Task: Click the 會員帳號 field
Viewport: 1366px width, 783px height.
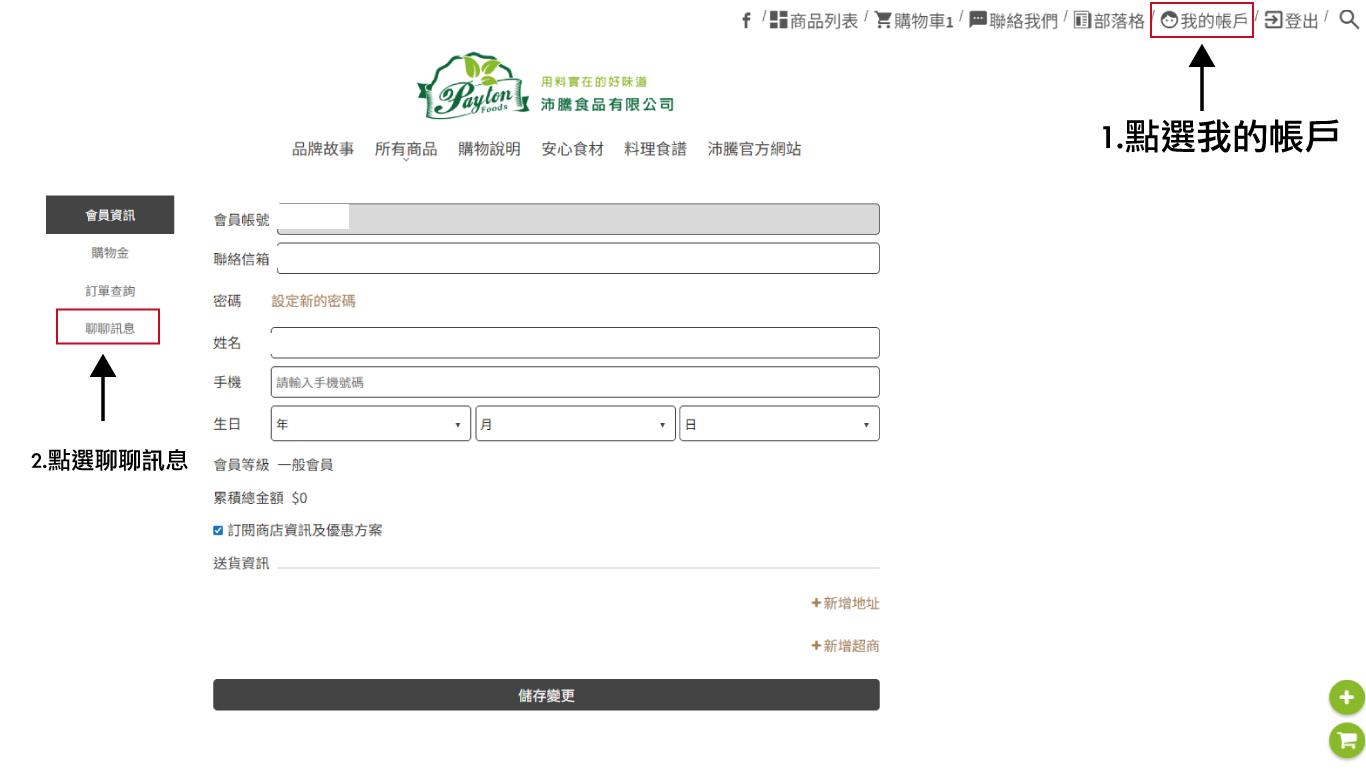Action: pos(576,219)
